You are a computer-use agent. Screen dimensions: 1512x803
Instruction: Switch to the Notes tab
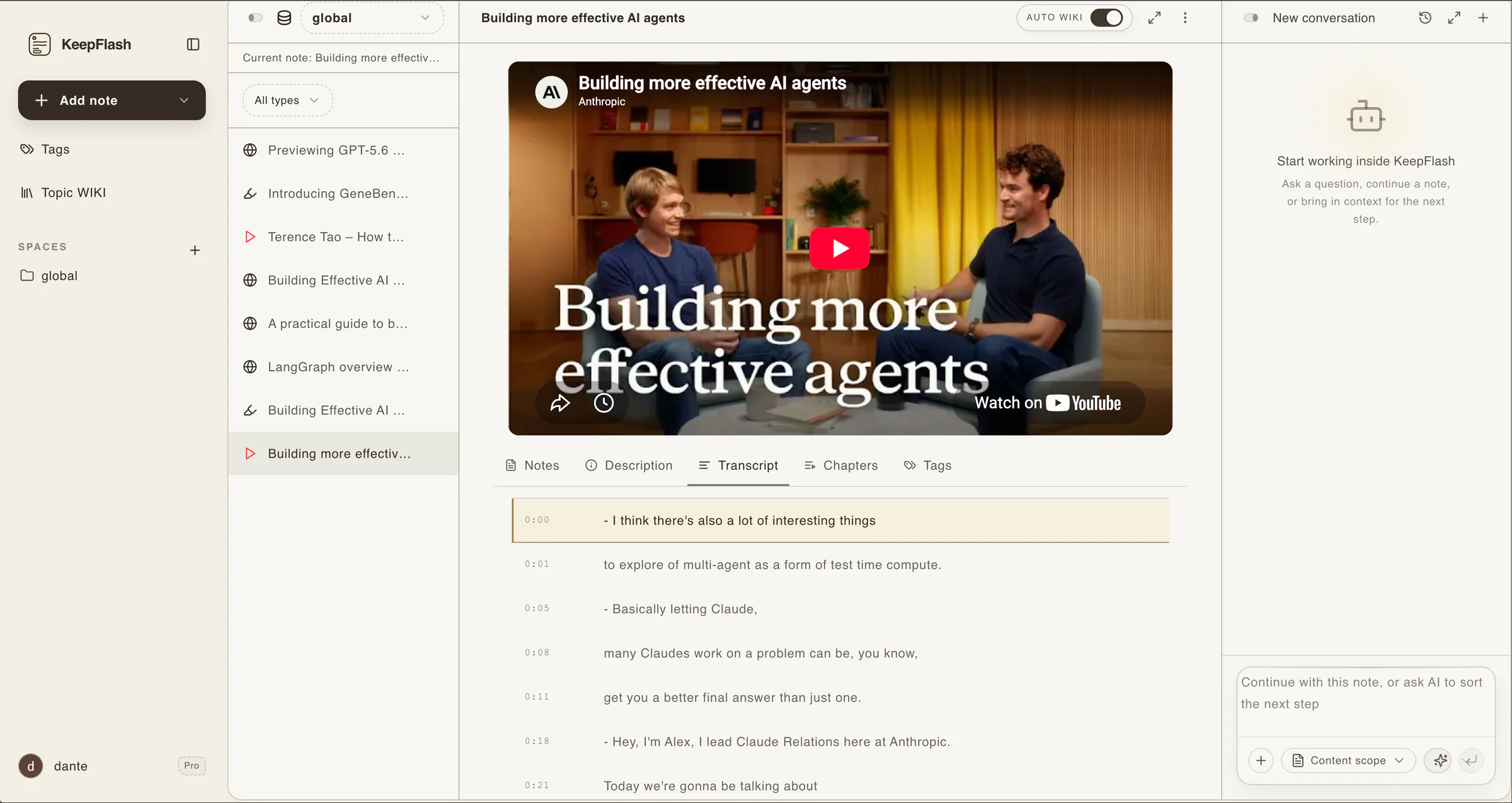tap(532, 465)
